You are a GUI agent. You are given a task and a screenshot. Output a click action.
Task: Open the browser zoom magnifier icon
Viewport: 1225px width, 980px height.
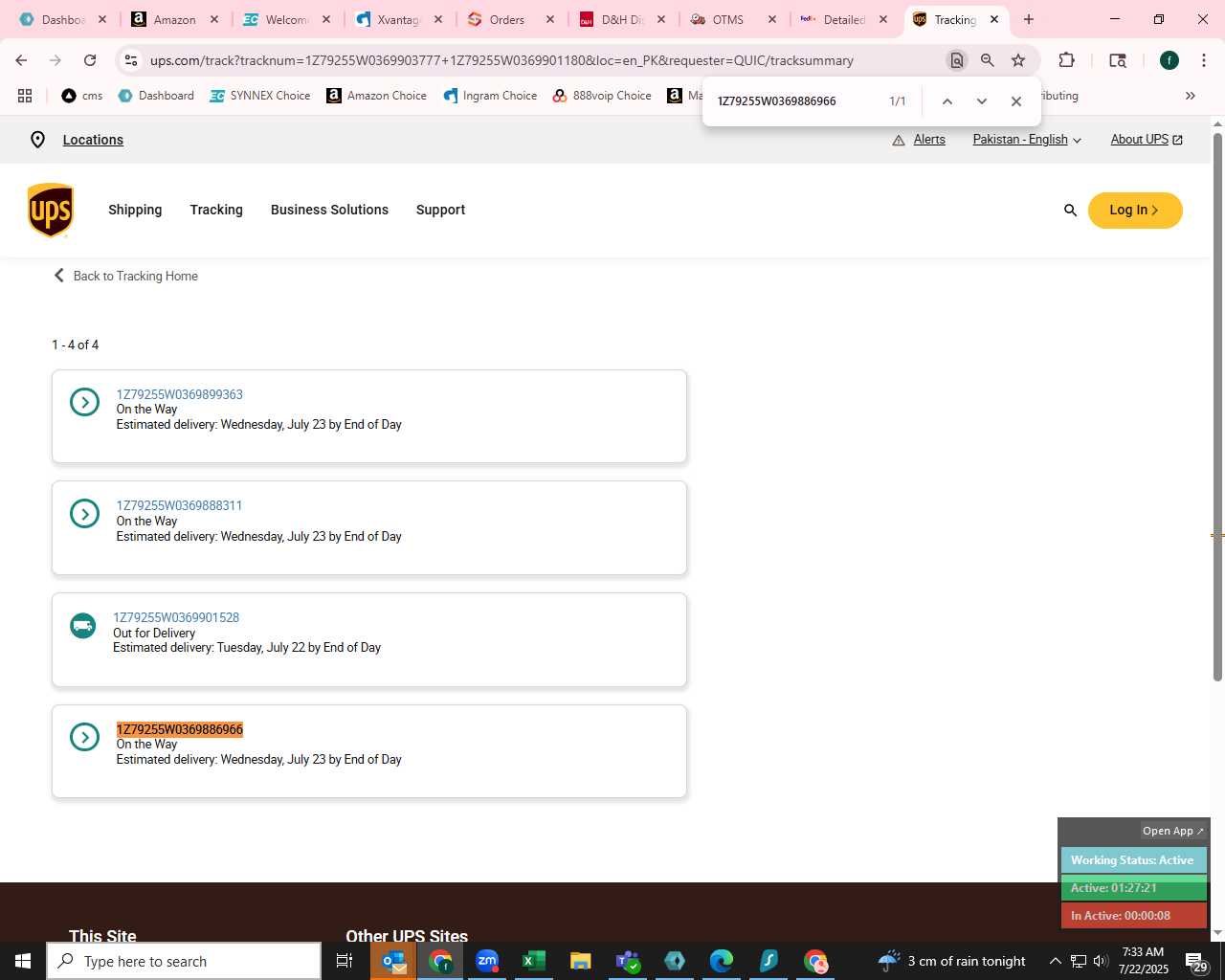coord(988,60)
